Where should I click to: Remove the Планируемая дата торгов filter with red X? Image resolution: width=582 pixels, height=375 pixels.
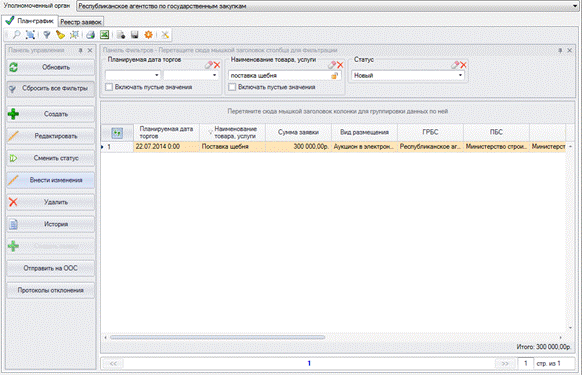click(217, 65)
